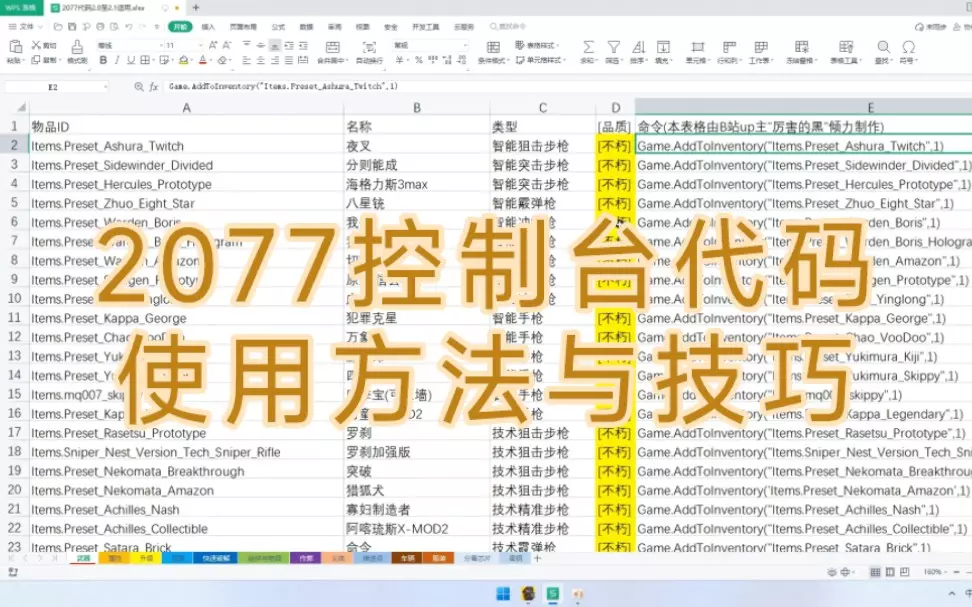Switch to the Insert (插入) ribbon tab

click(208, 27)
